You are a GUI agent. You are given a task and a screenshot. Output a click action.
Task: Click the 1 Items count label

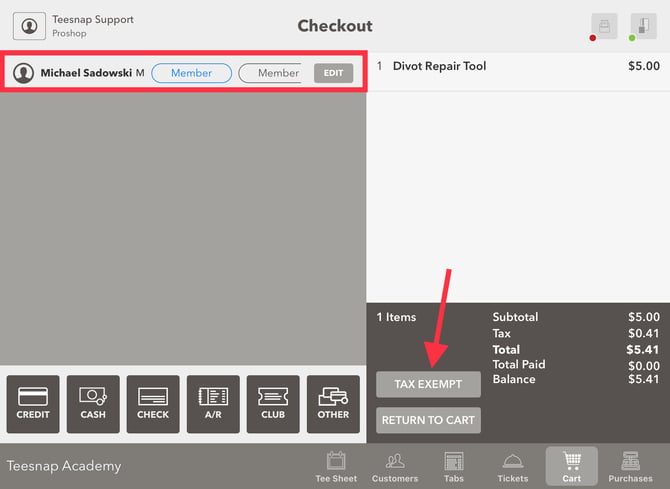coord(396,317)
